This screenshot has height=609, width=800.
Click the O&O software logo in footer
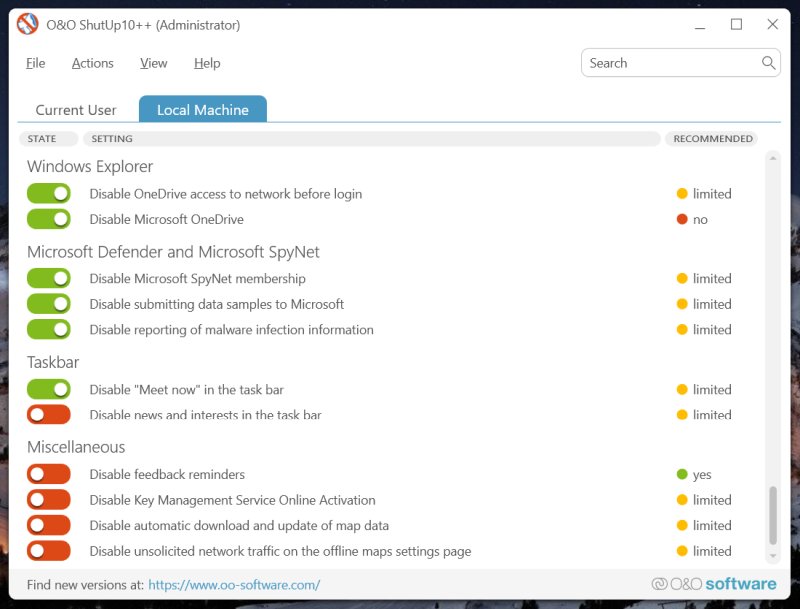713,584
